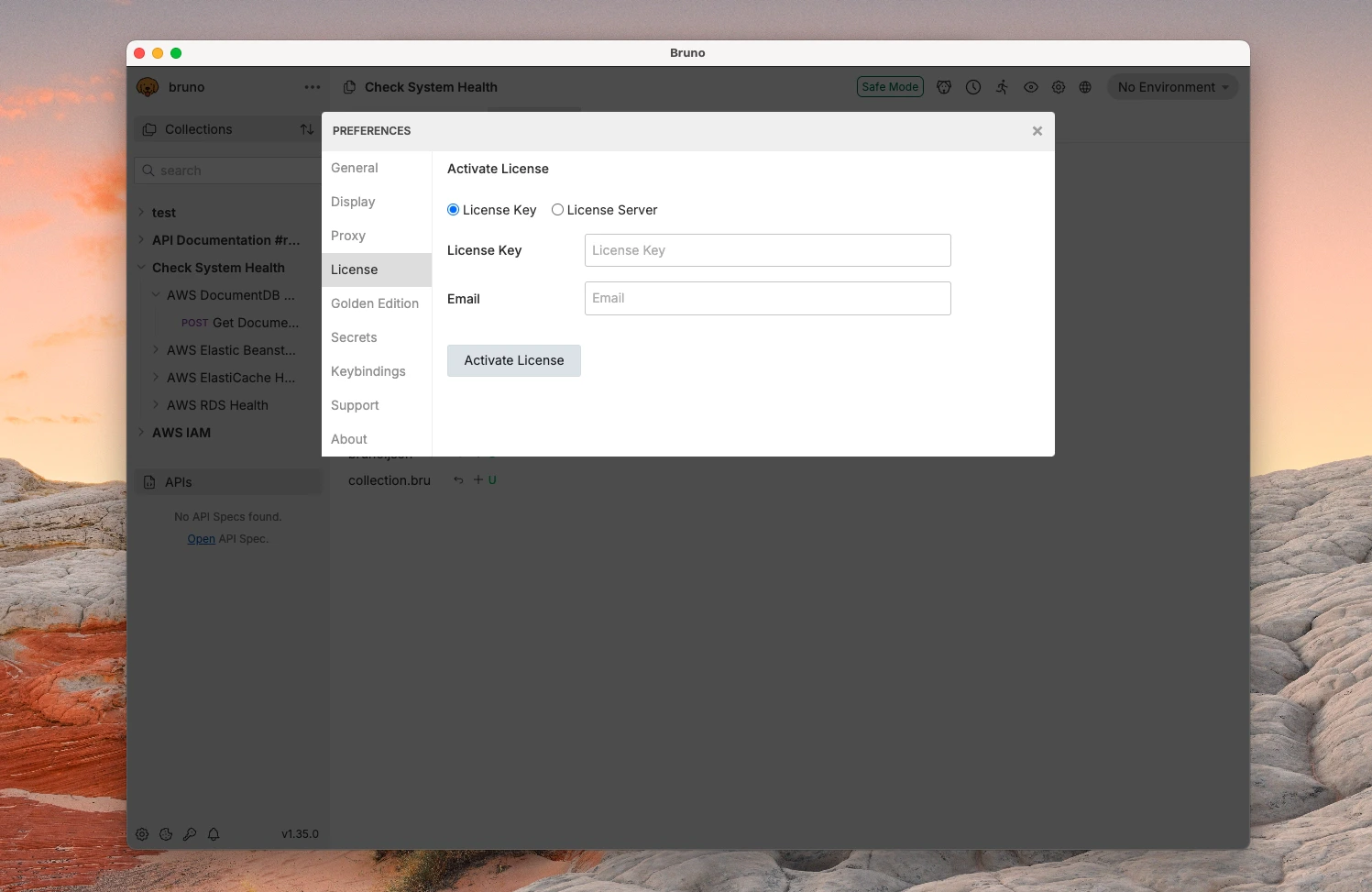Select the License Server radio button
This screenshot has width=1372, height=892.
click(557, 209)
